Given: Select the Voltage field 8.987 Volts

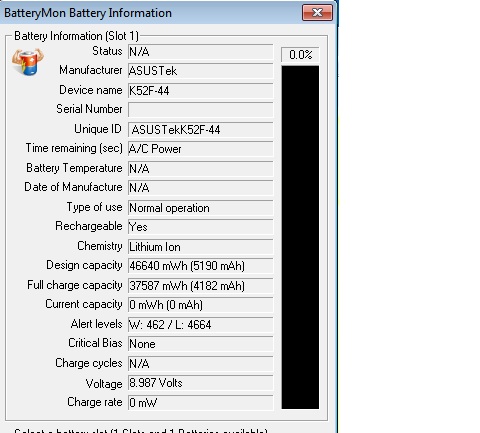Looking at the screenshot, I should click(x=200, y=383).
